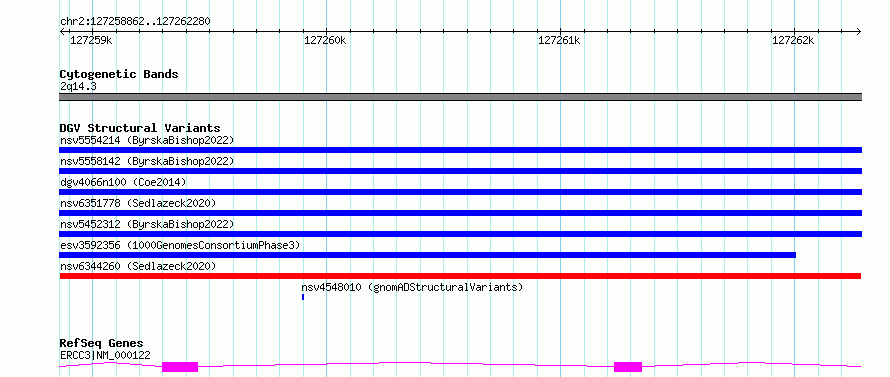Click the chr2:127258862..127262280 coordinate label
Viewport: 890px width, 377px height.
pos(135,22)
